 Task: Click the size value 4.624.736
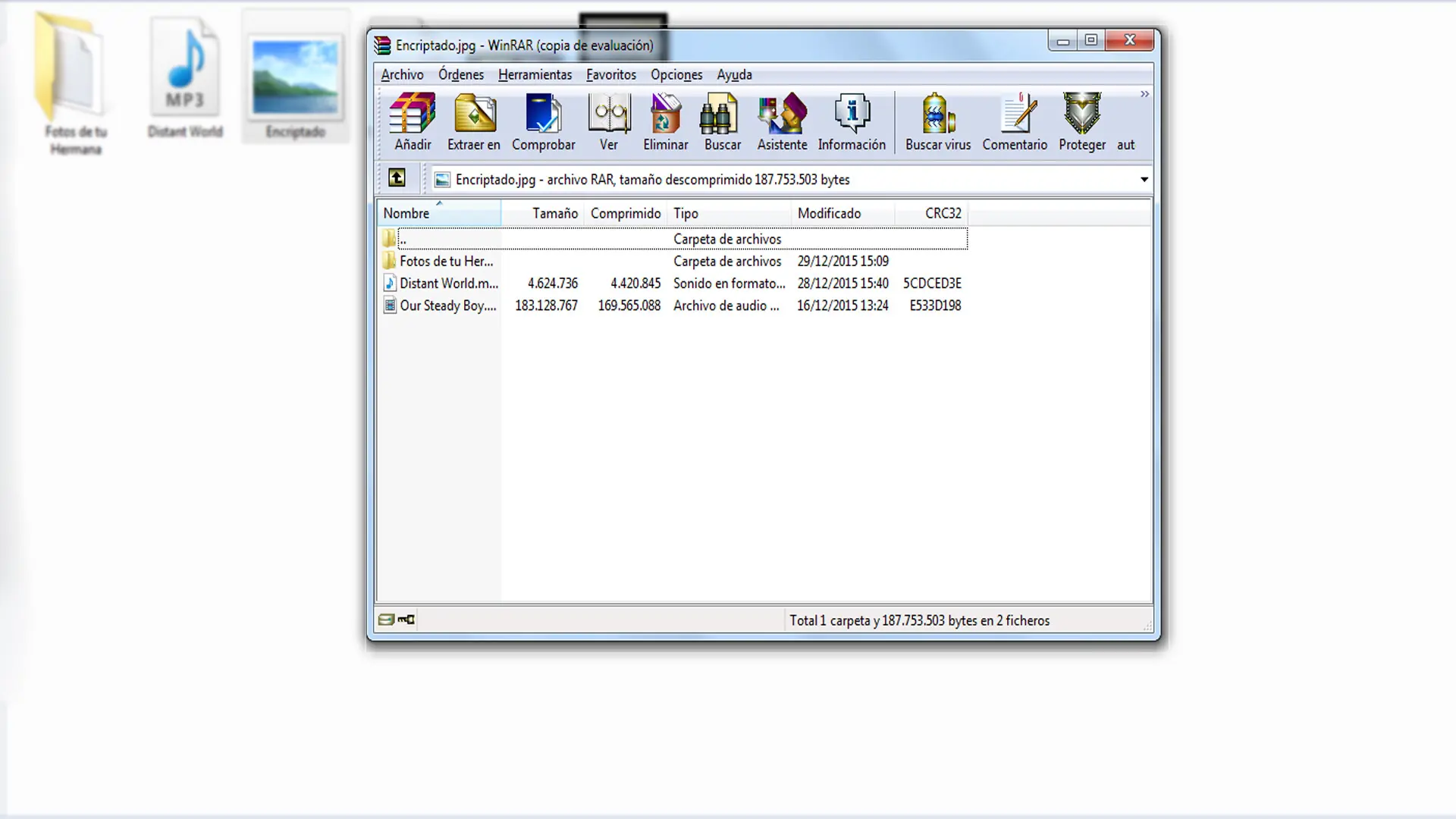(x=553, y=283)
